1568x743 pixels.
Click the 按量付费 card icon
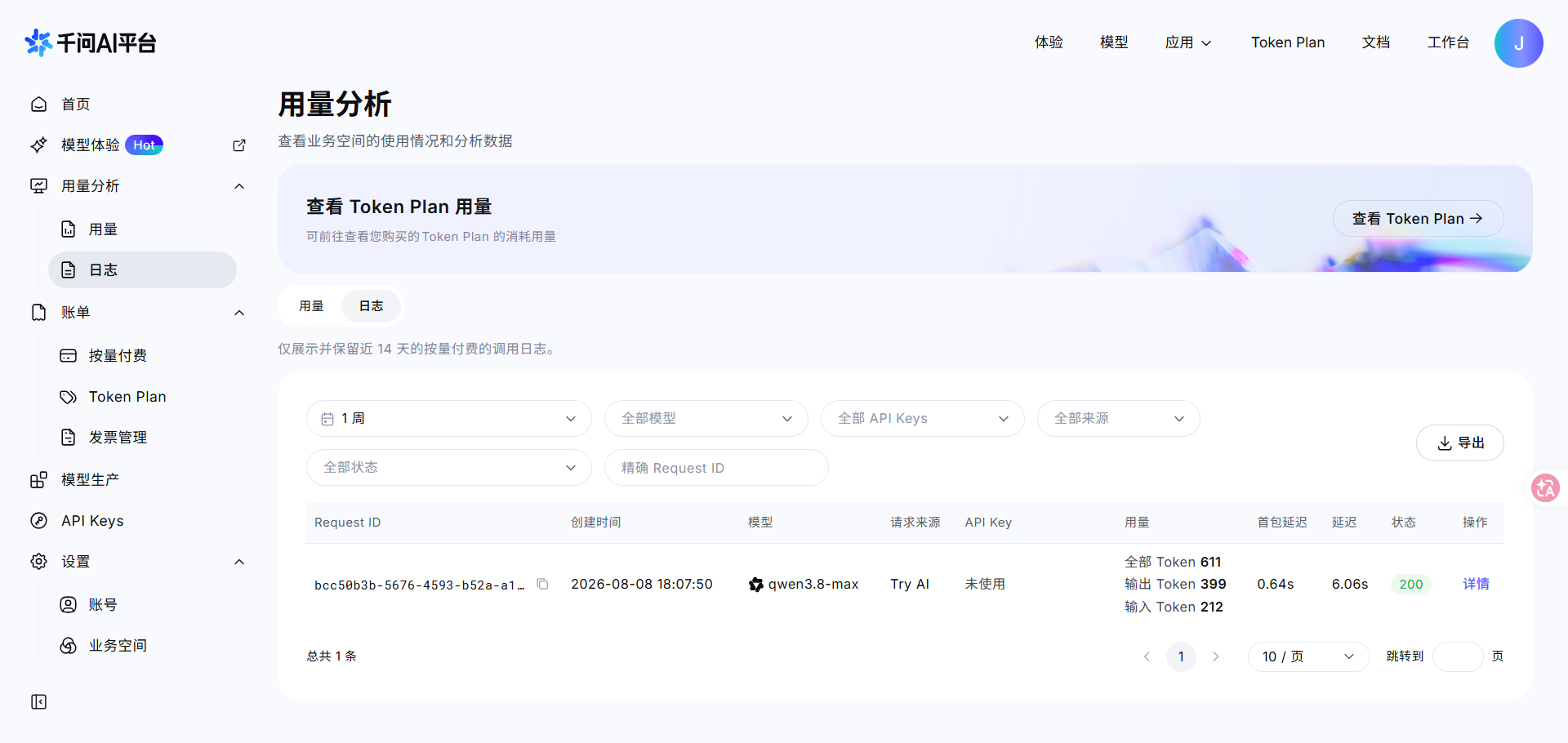click(69, 356)
